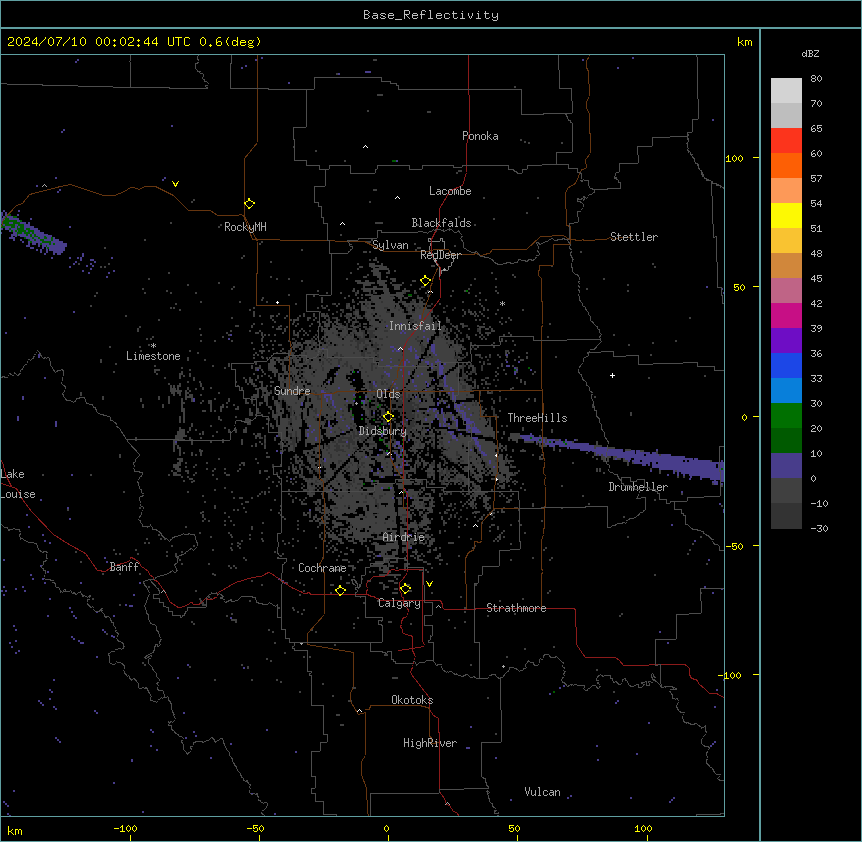
Task: Select the Lacombe city label
Action: (450, 191)
